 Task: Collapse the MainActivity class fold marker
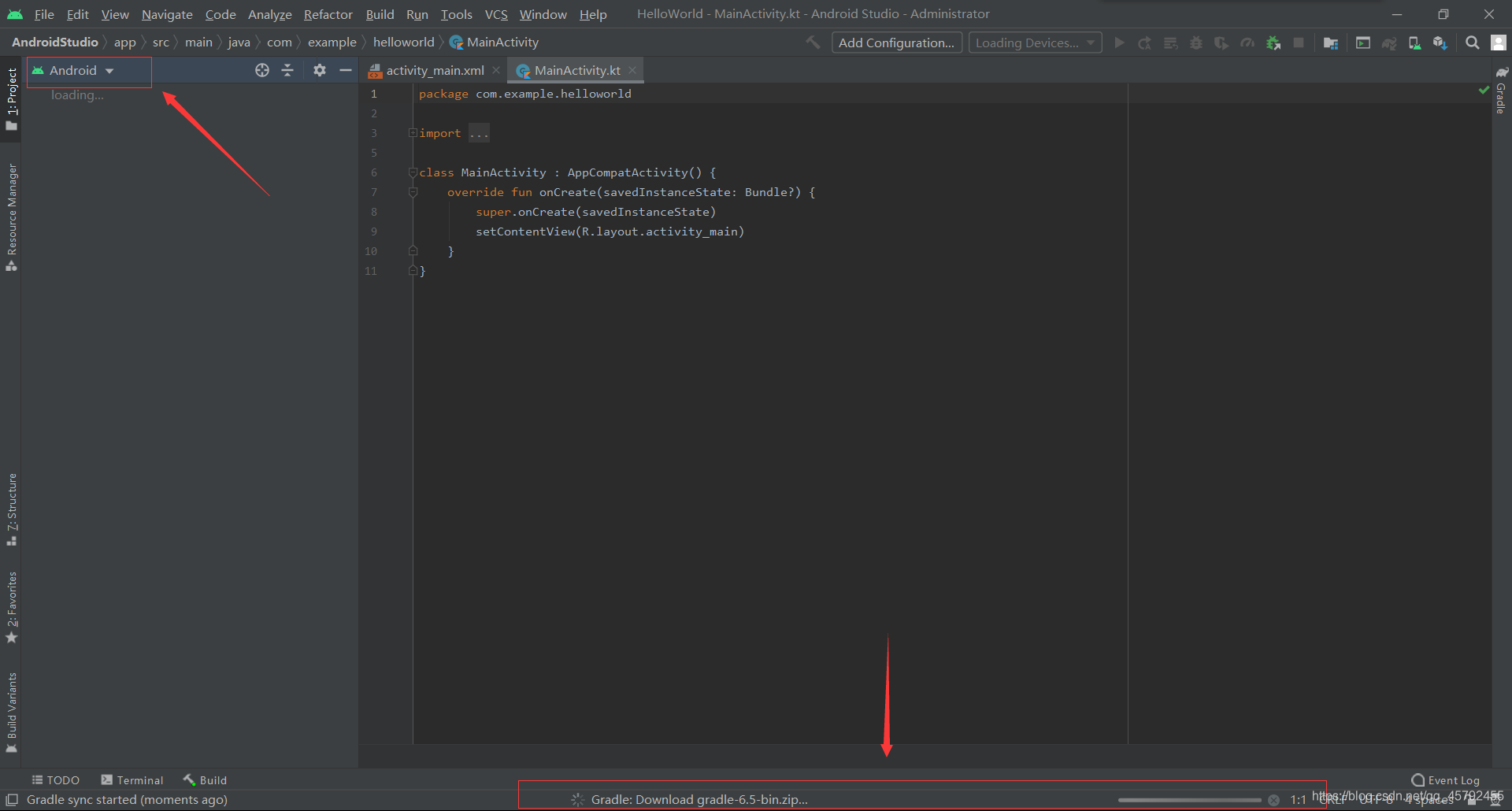tap(413, 172)
